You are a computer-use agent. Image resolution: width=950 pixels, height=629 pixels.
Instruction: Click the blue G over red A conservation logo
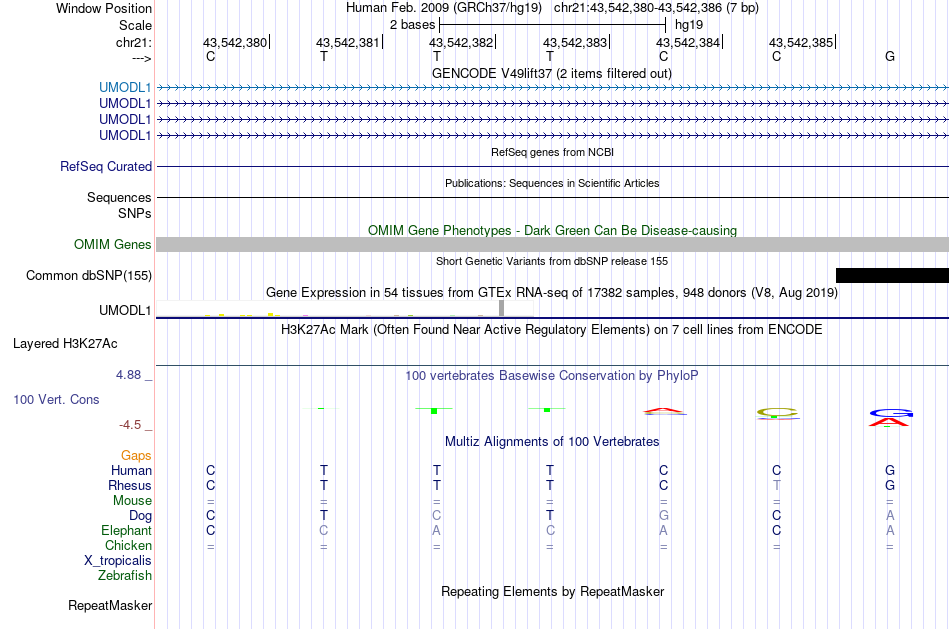(x=889, y=418)
